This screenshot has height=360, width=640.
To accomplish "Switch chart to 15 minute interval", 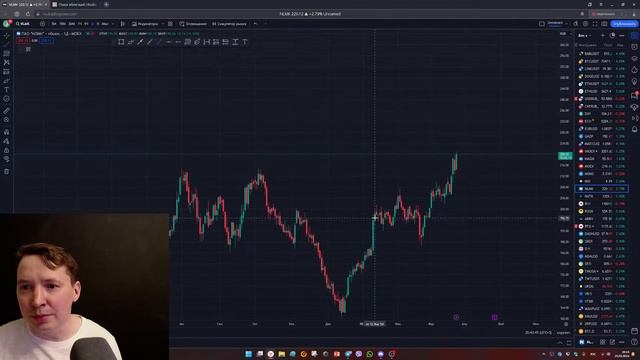I will click(x=62, y=24).
